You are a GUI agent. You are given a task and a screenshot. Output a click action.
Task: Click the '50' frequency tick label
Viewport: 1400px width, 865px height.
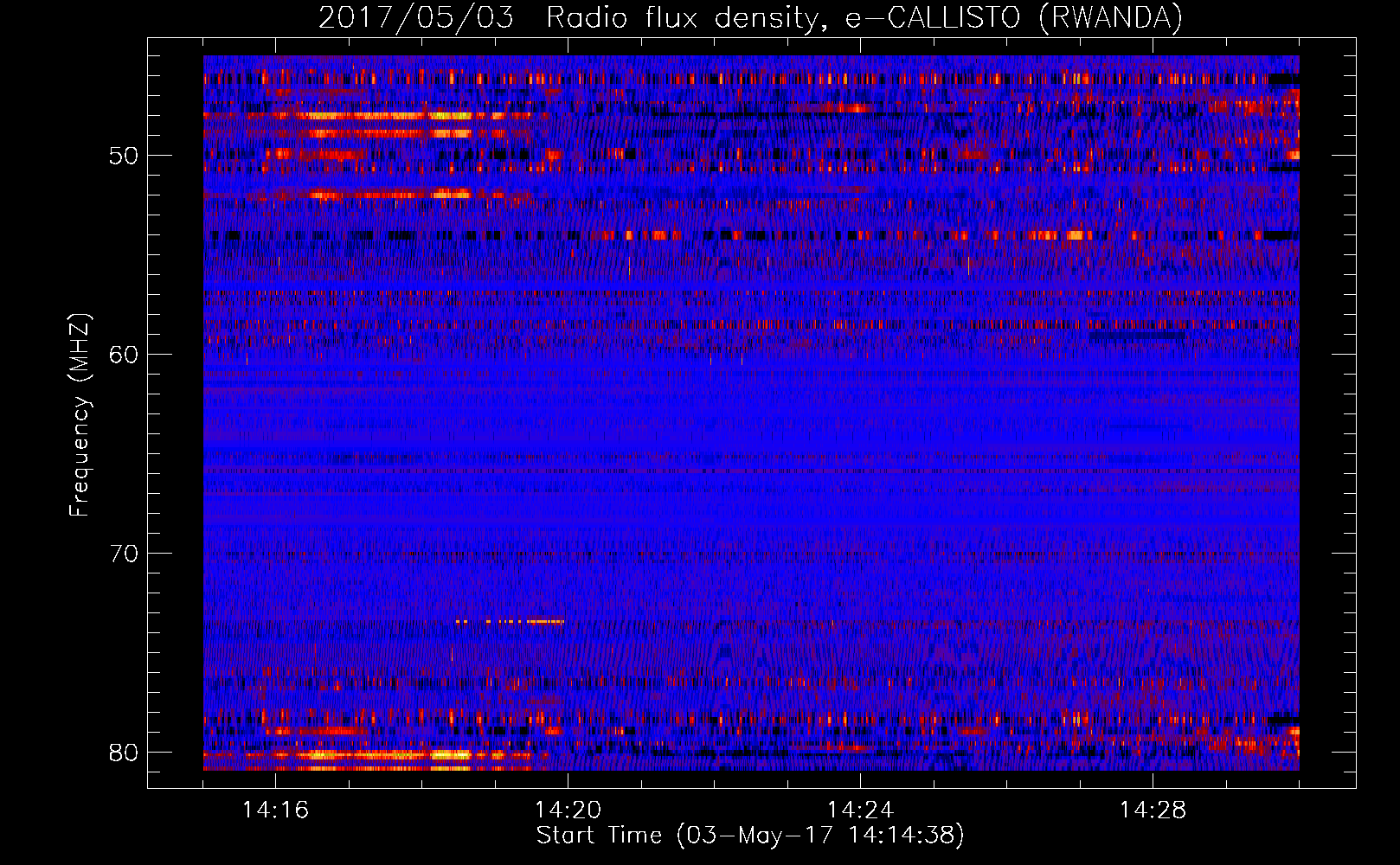coord(124,157)
